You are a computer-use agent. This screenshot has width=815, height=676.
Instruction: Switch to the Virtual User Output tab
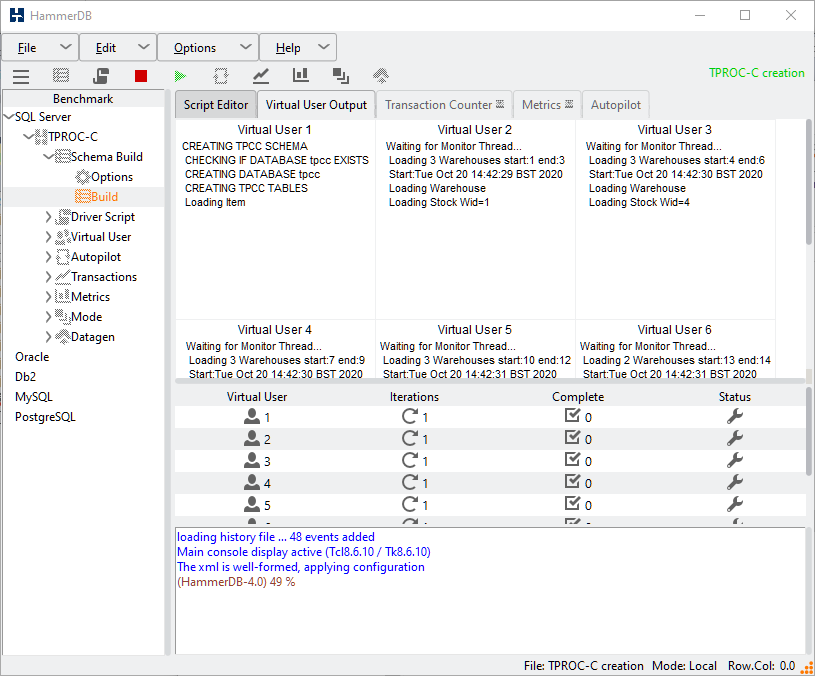click(x=316, y=104)
